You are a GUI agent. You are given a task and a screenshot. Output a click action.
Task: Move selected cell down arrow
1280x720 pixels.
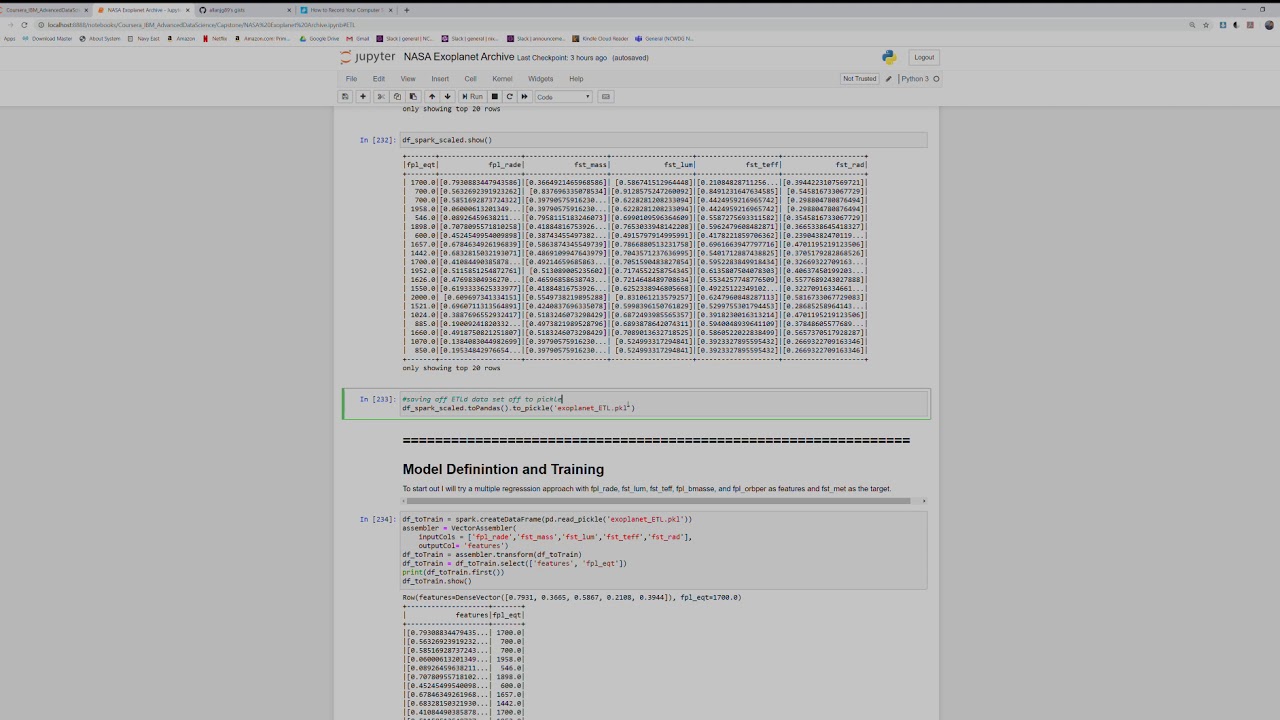447,97
